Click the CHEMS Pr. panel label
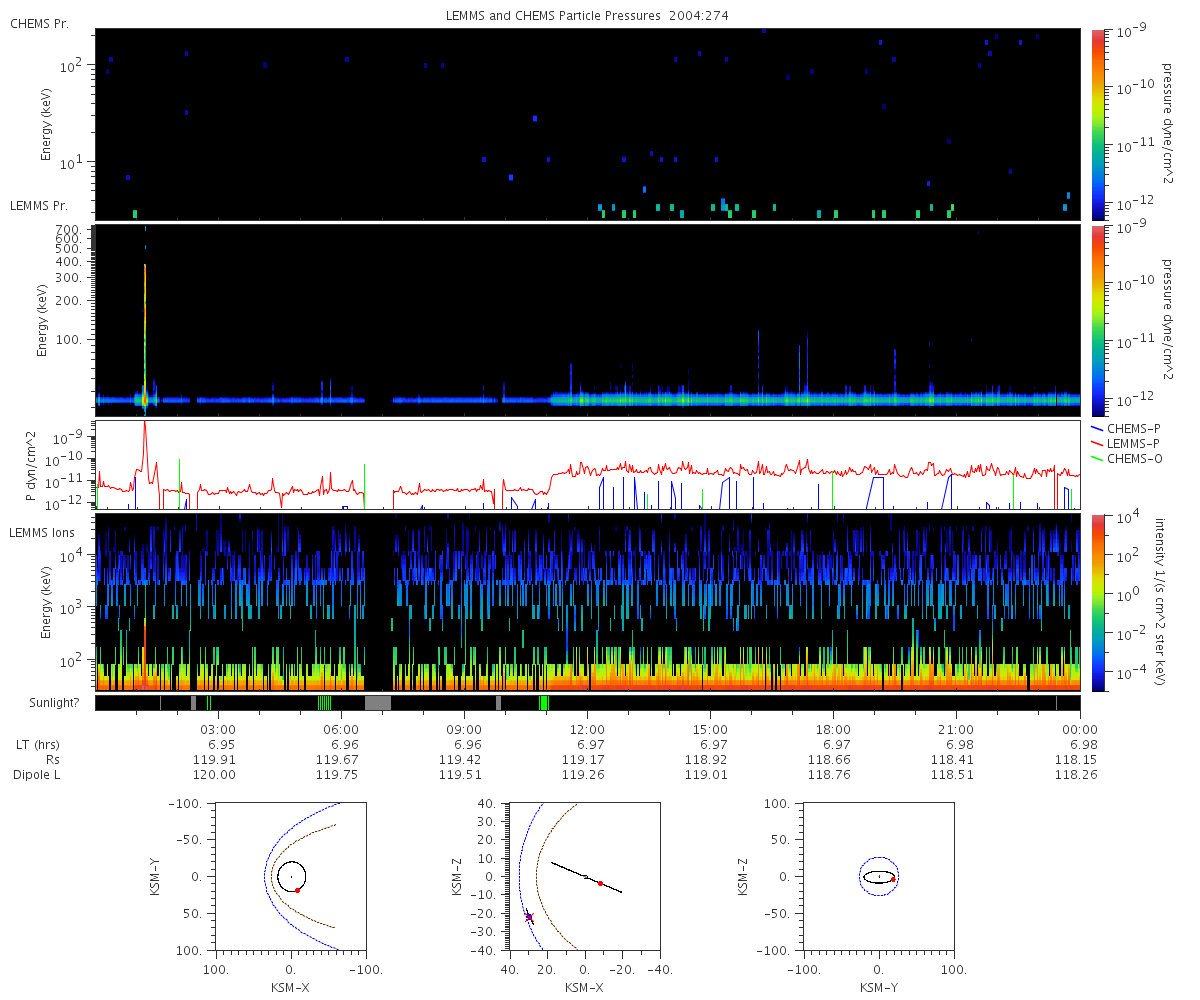 click(39, 23)
